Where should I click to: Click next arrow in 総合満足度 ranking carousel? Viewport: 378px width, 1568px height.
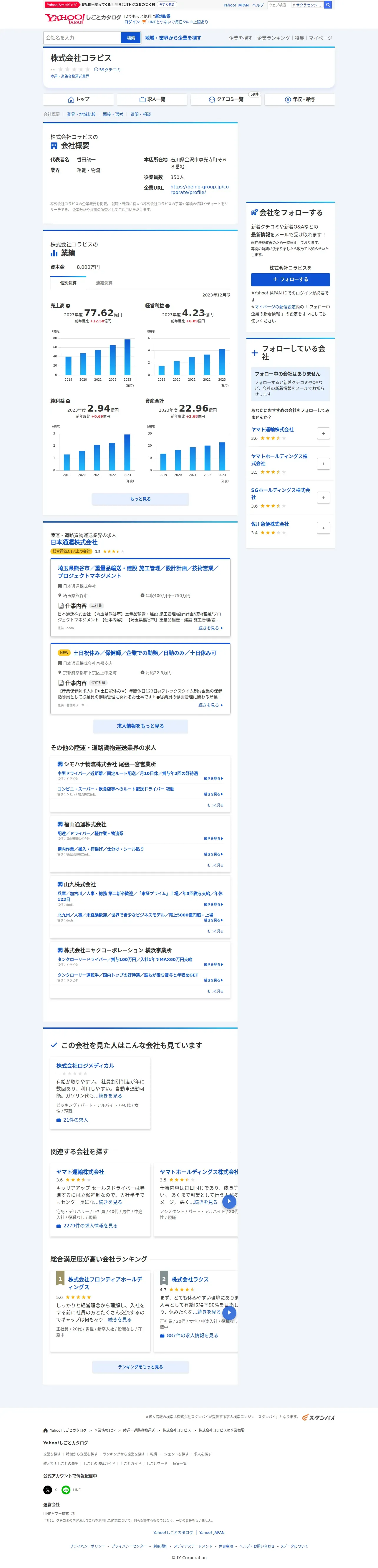tap(229, 1312)
